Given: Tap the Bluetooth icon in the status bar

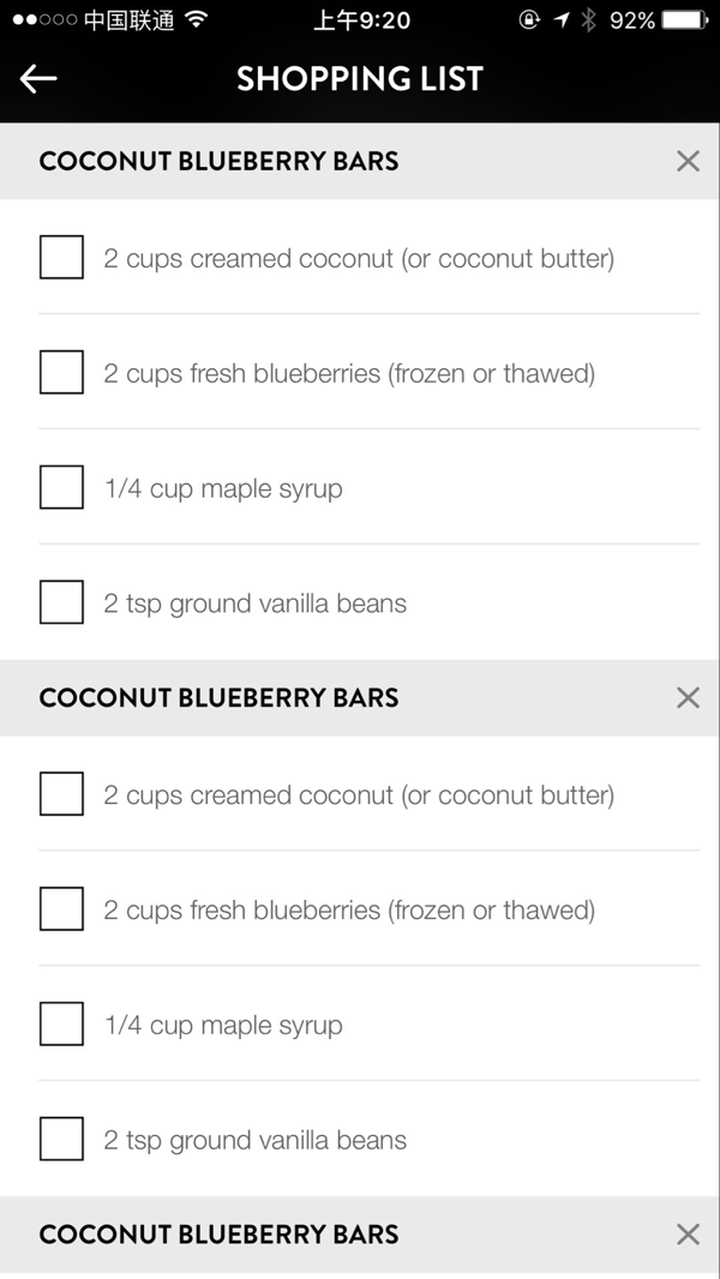Looking at the screenshot, I should [x=589, y=20].
